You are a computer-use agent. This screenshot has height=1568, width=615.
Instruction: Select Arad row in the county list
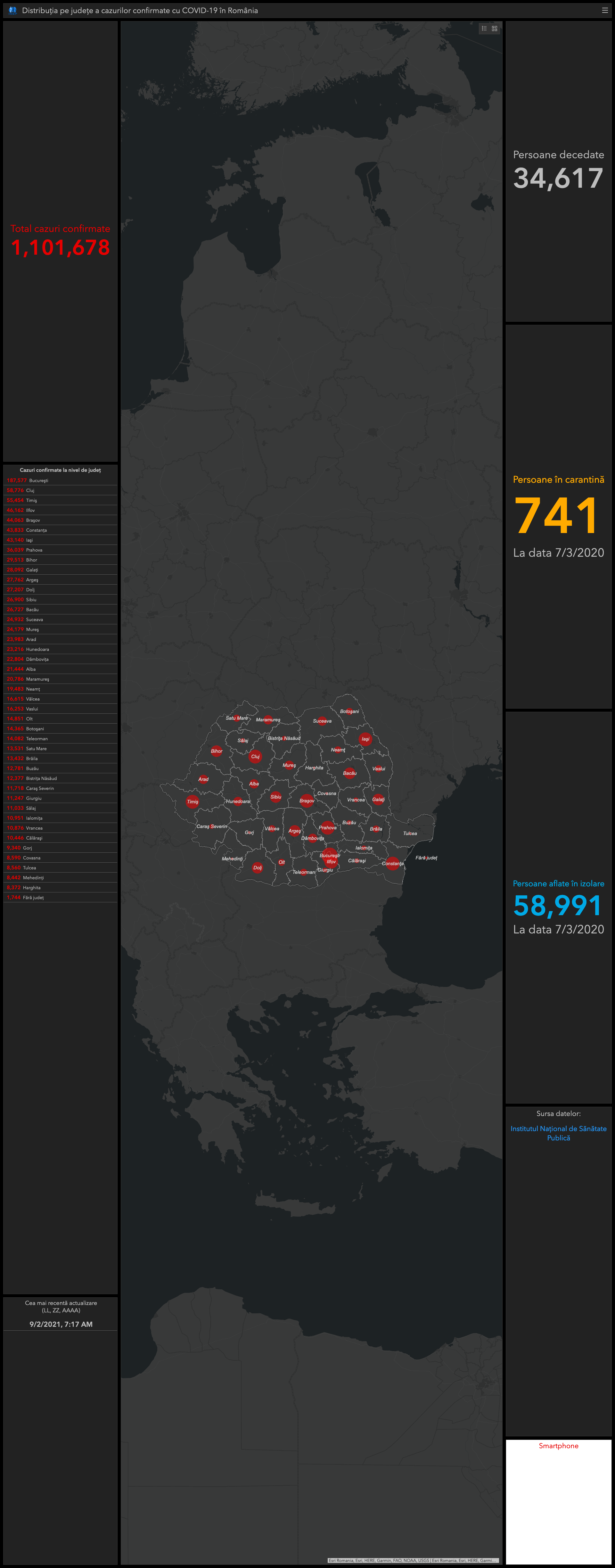click(60, 639)
